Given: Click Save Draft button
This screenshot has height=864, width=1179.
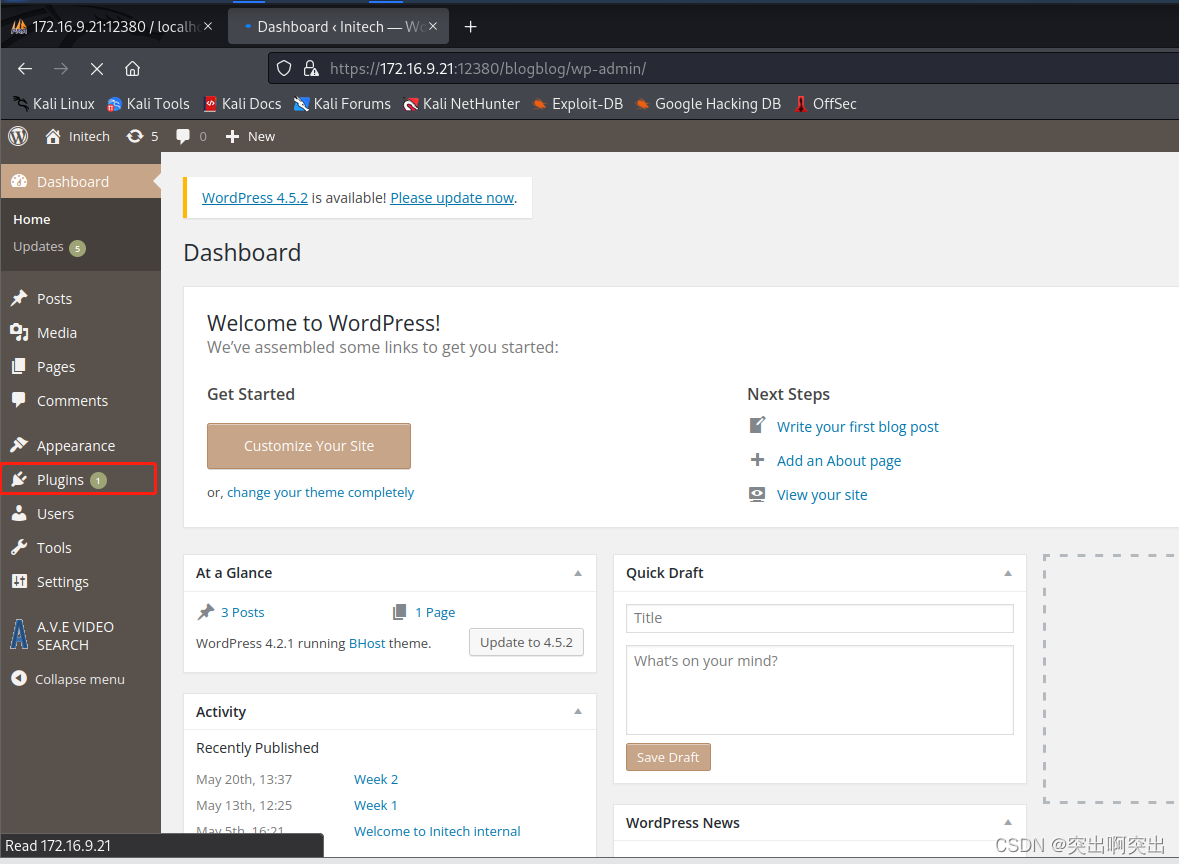Looking at the screenshot, I should [668, 757].
